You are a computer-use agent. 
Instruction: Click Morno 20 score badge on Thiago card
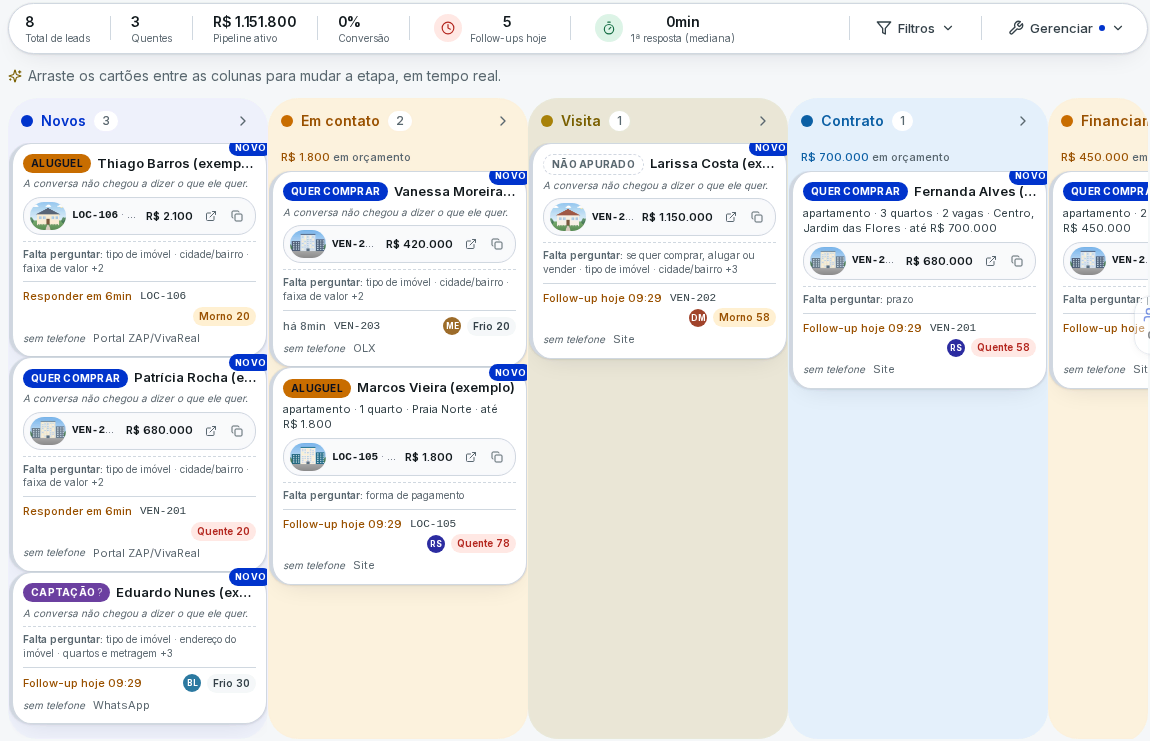tap(224, 316)
